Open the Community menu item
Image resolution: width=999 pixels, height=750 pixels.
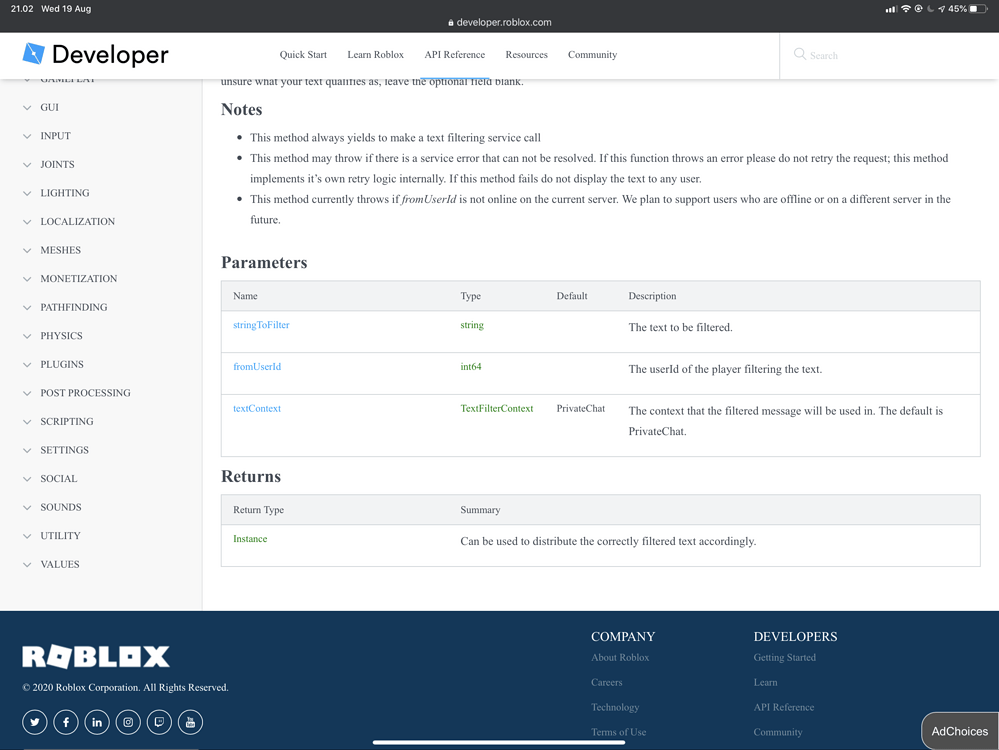[592, 55]
